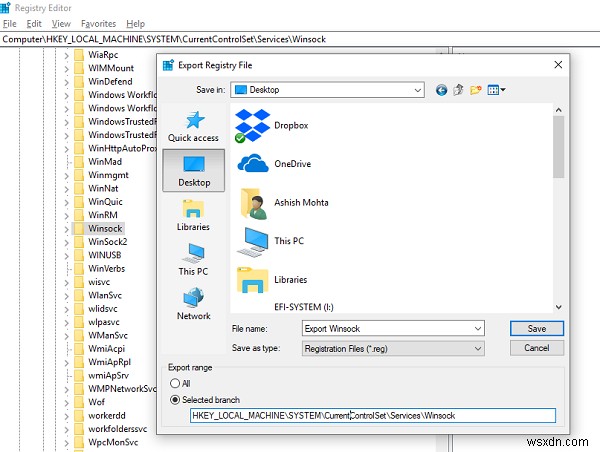The width and height of the screenshot is (600, 452).
Task: Click the WlanSvc folder icon in tree
Action: 79,295
